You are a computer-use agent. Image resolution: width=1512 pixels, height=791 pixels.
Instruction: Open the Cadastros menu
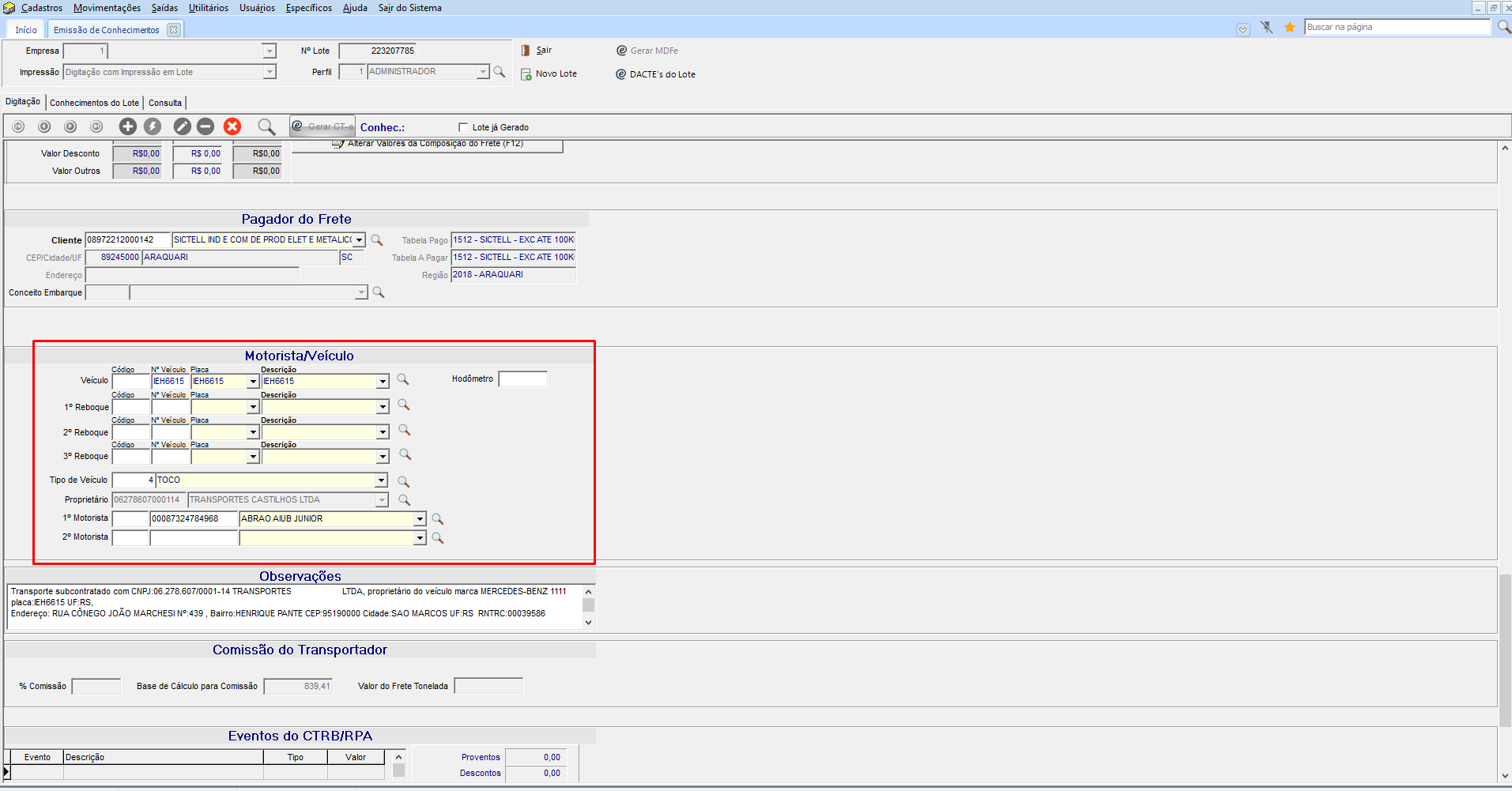[42, 8]
